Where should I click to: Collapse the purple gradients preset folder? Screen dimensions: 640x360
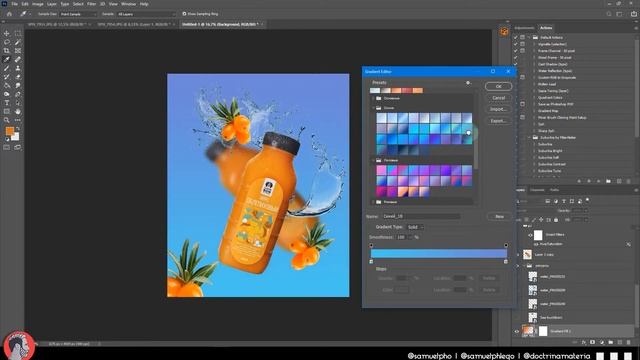pos(373,160)
